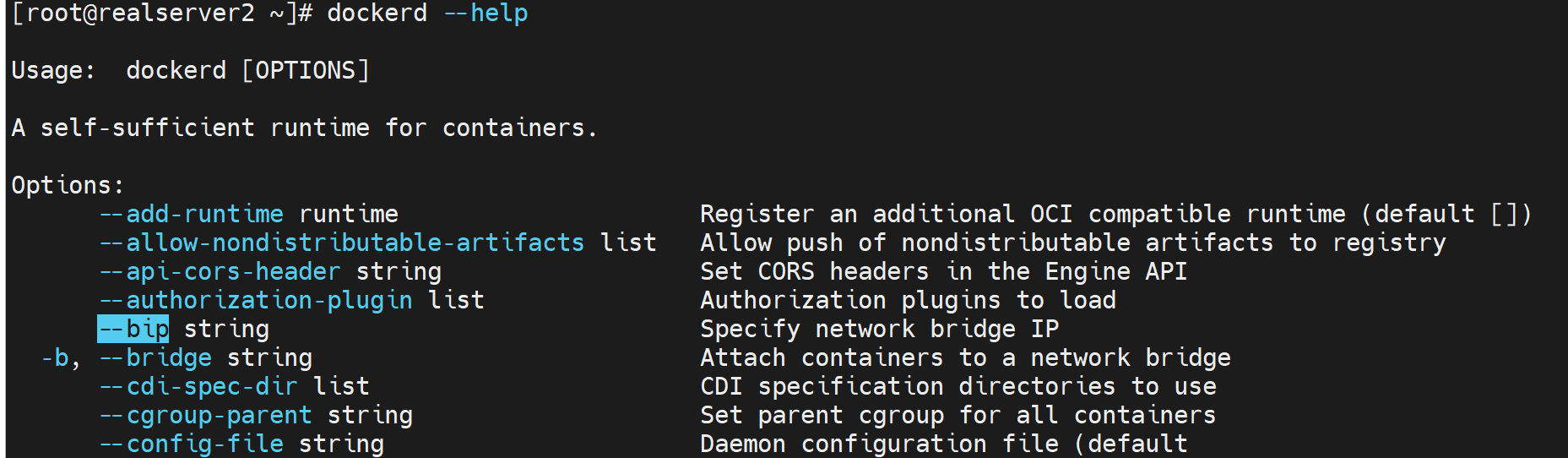Click the [OPTIONS] placeholder text
The width and height of the screenshot is (1568, 458).
pos(306,70)
